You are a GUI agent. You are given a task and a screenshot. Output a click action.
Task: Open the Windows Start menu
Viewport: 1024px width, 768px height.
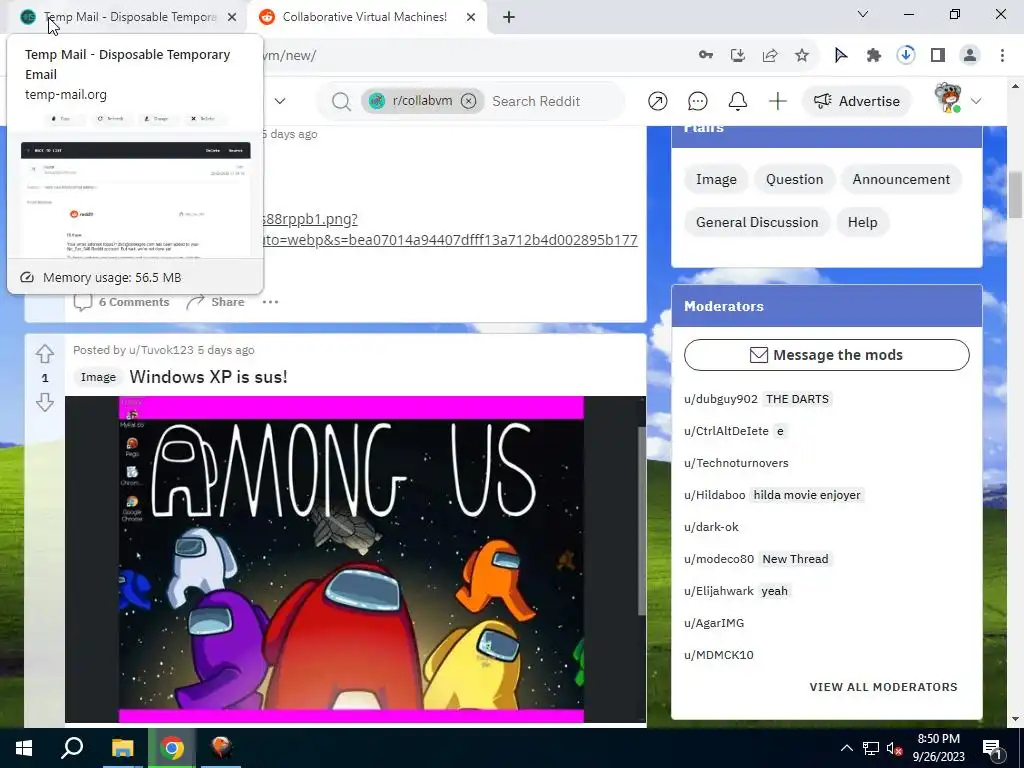tap(24, 748)
